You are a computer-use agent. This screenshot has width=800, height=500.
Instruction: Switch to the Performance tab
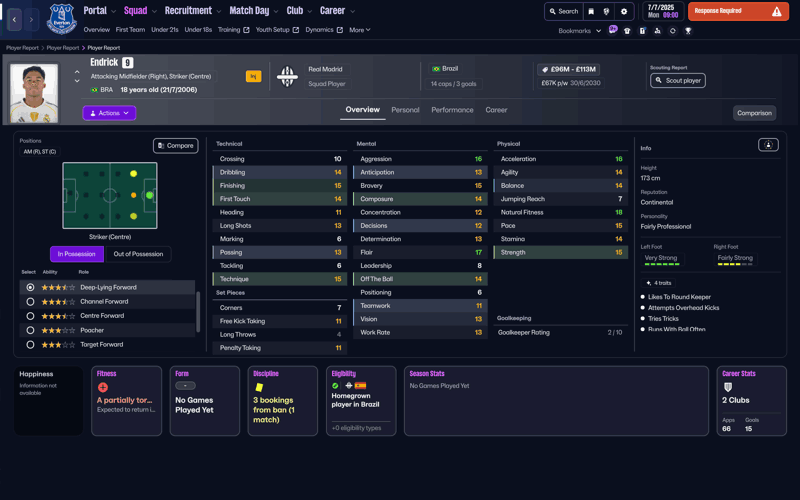coord(452,110)
